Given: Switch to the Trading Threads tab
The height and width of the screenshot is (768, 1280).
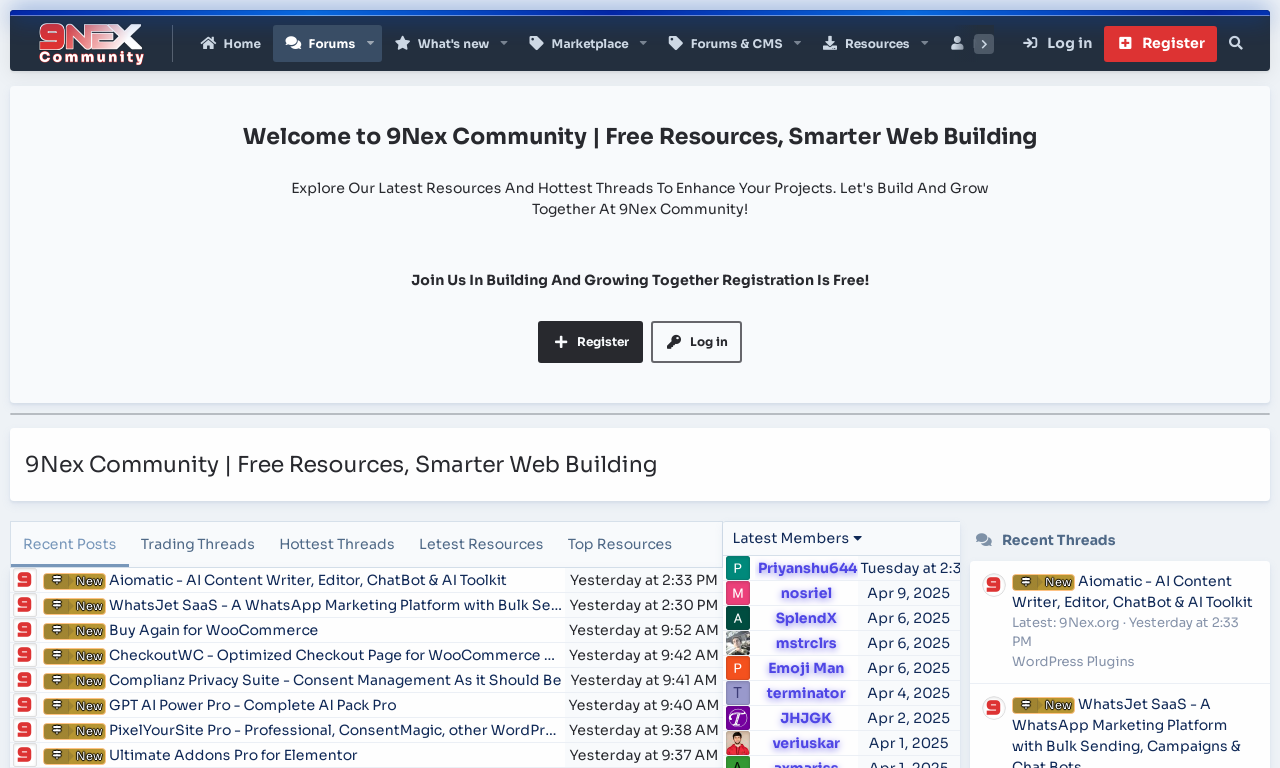Looking at the screenshot, I should click(198, 544).
